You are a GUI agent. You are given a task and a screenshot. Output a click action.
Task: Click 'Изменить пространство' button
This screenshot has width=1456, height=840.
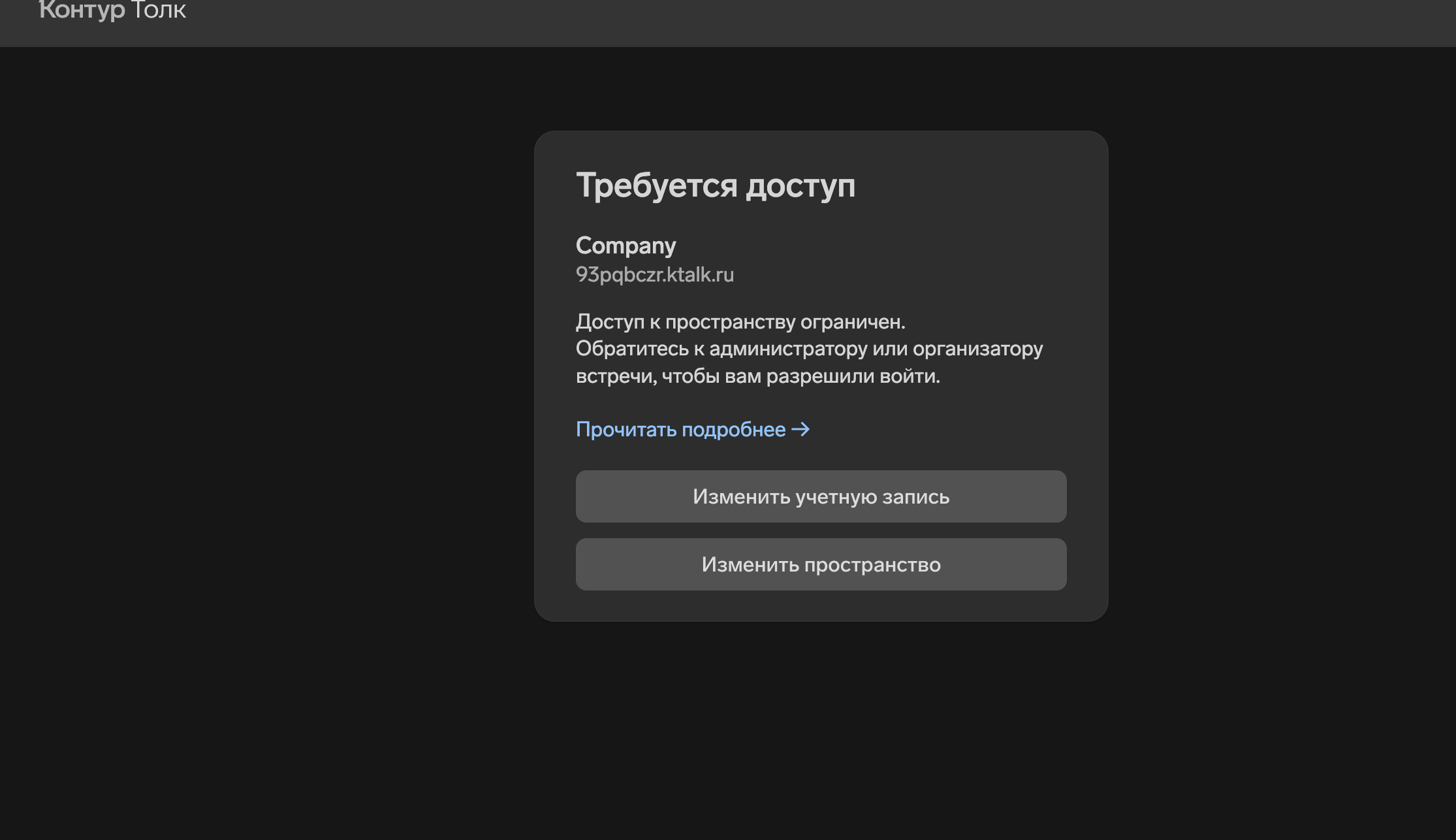click(x=821, y=564)
